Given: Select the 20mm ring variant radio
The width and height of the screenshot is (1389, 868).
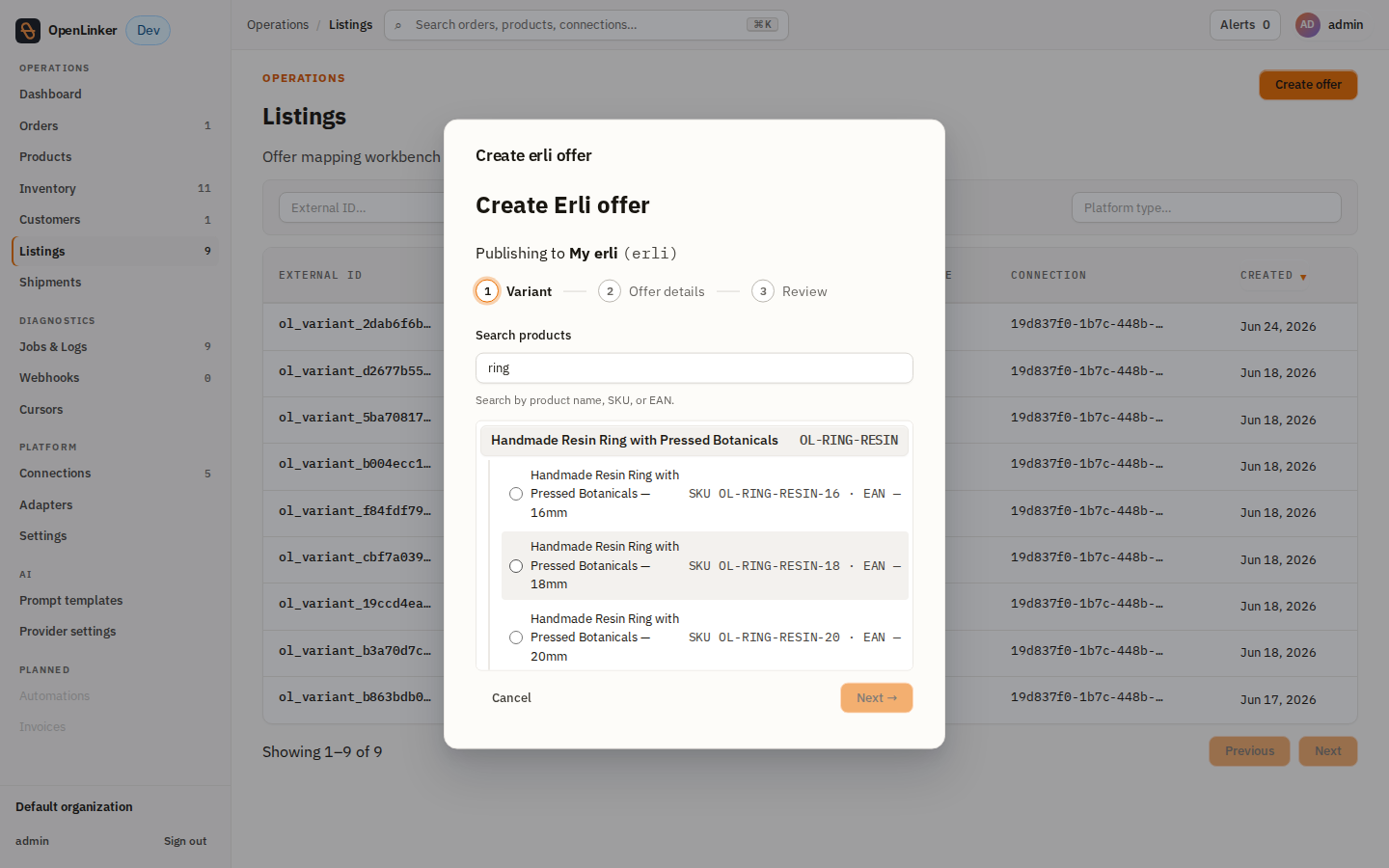Looking at the screenshot, I should [x=516, y=637].
